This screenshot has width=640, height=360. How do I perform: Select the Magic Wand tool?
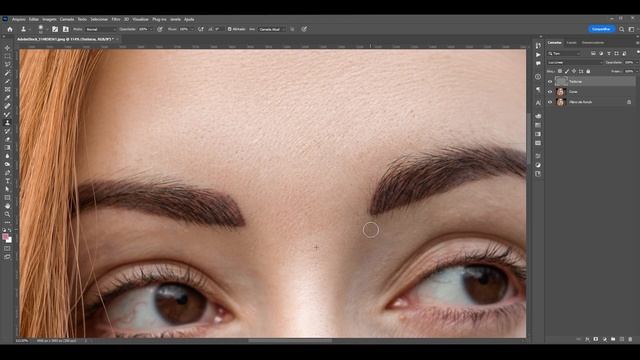tap(7, 73)
